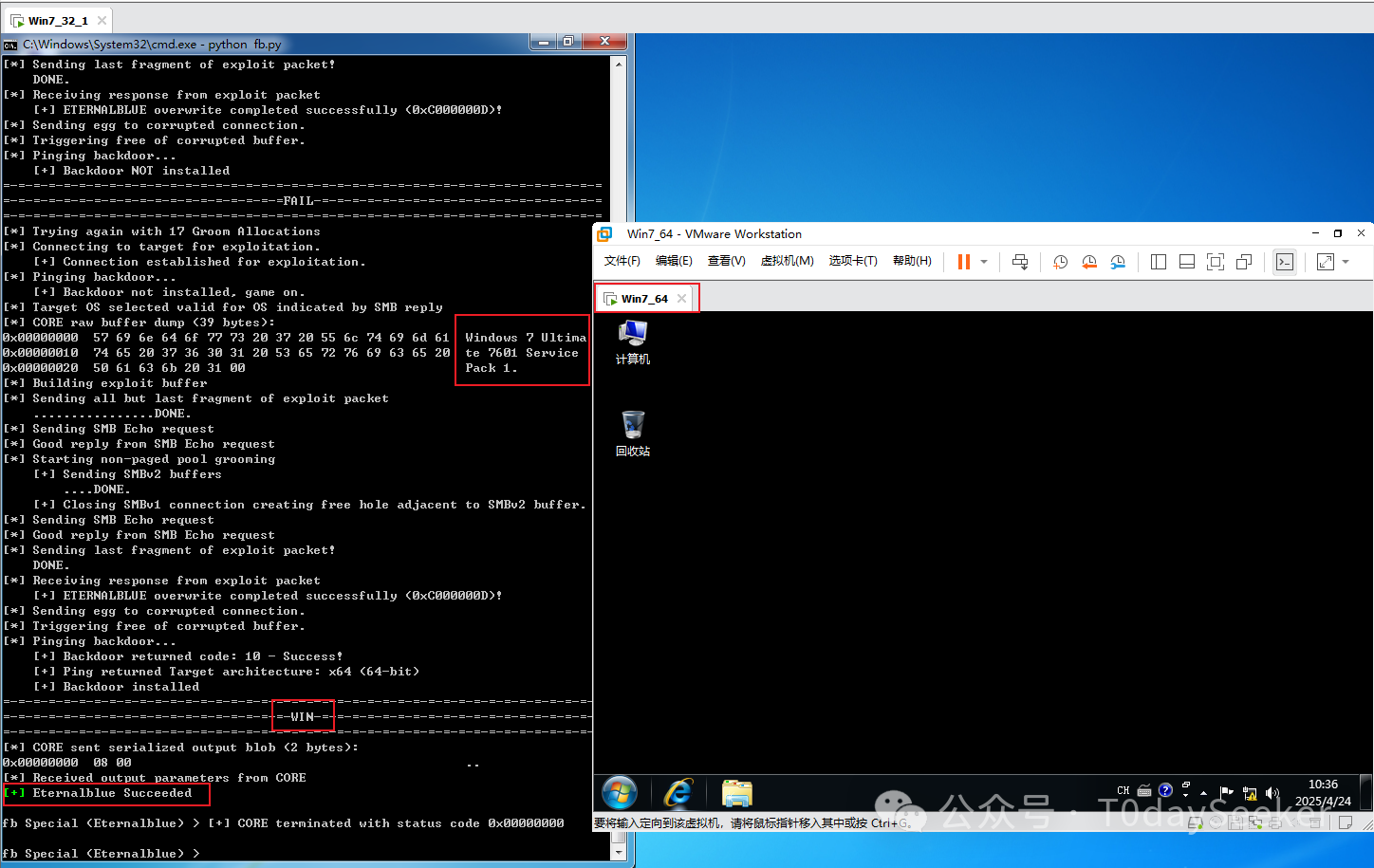
Task: Select the 计算机 desktop icon
Action: (633, 342)
